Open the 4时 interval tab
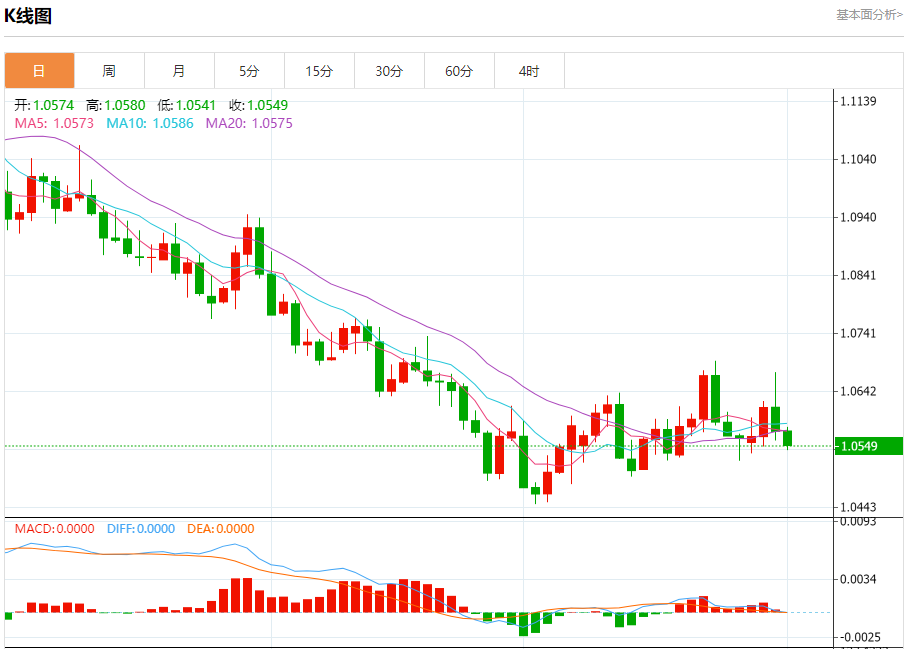 point(529,71)
